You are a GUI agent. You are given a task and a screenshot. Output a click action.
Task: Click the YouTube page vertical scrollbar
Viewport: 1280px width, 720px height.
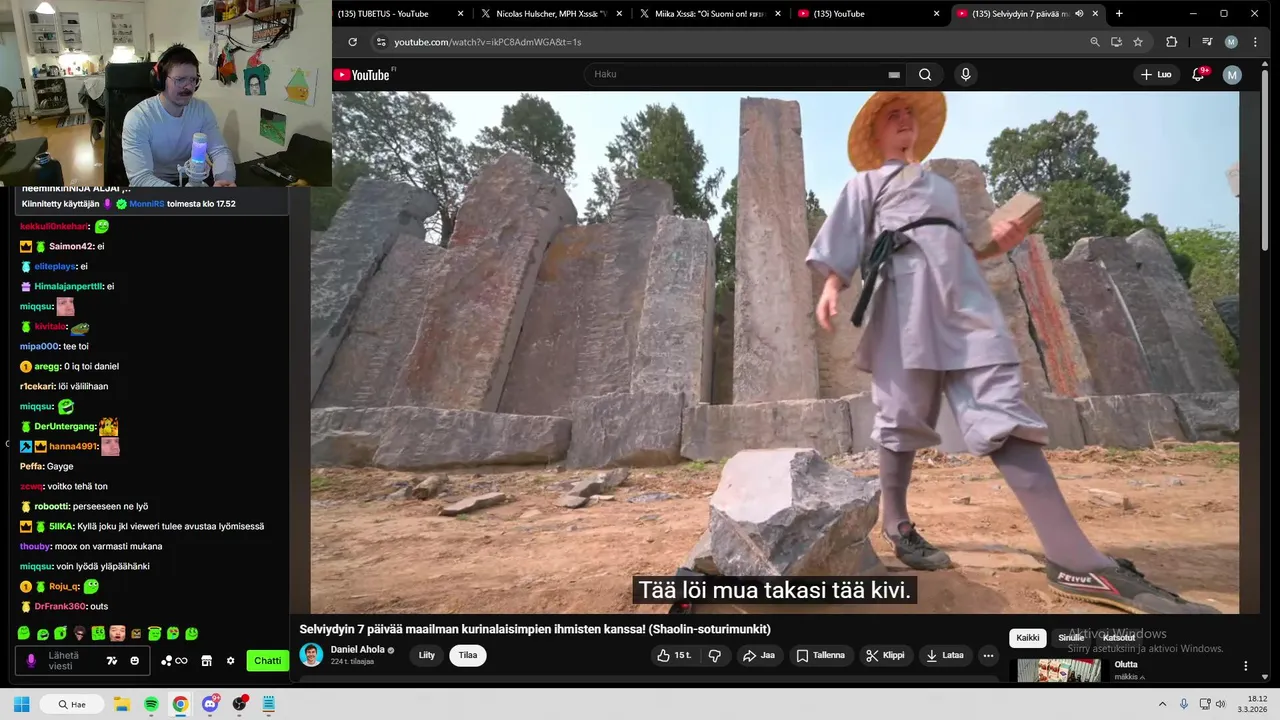coord(1264,160)
